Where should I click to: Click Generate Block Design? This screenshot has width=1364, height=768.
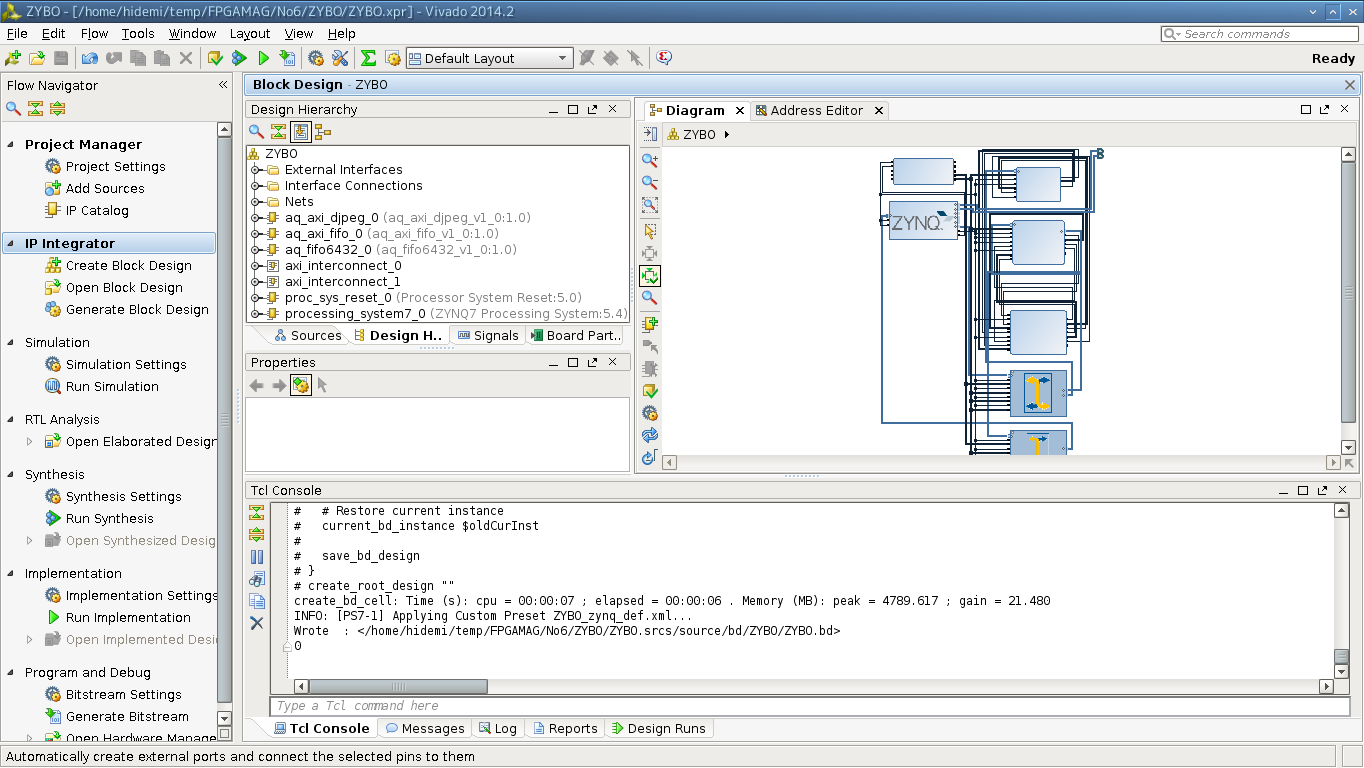pyautogui.click(x=137, y=309)
